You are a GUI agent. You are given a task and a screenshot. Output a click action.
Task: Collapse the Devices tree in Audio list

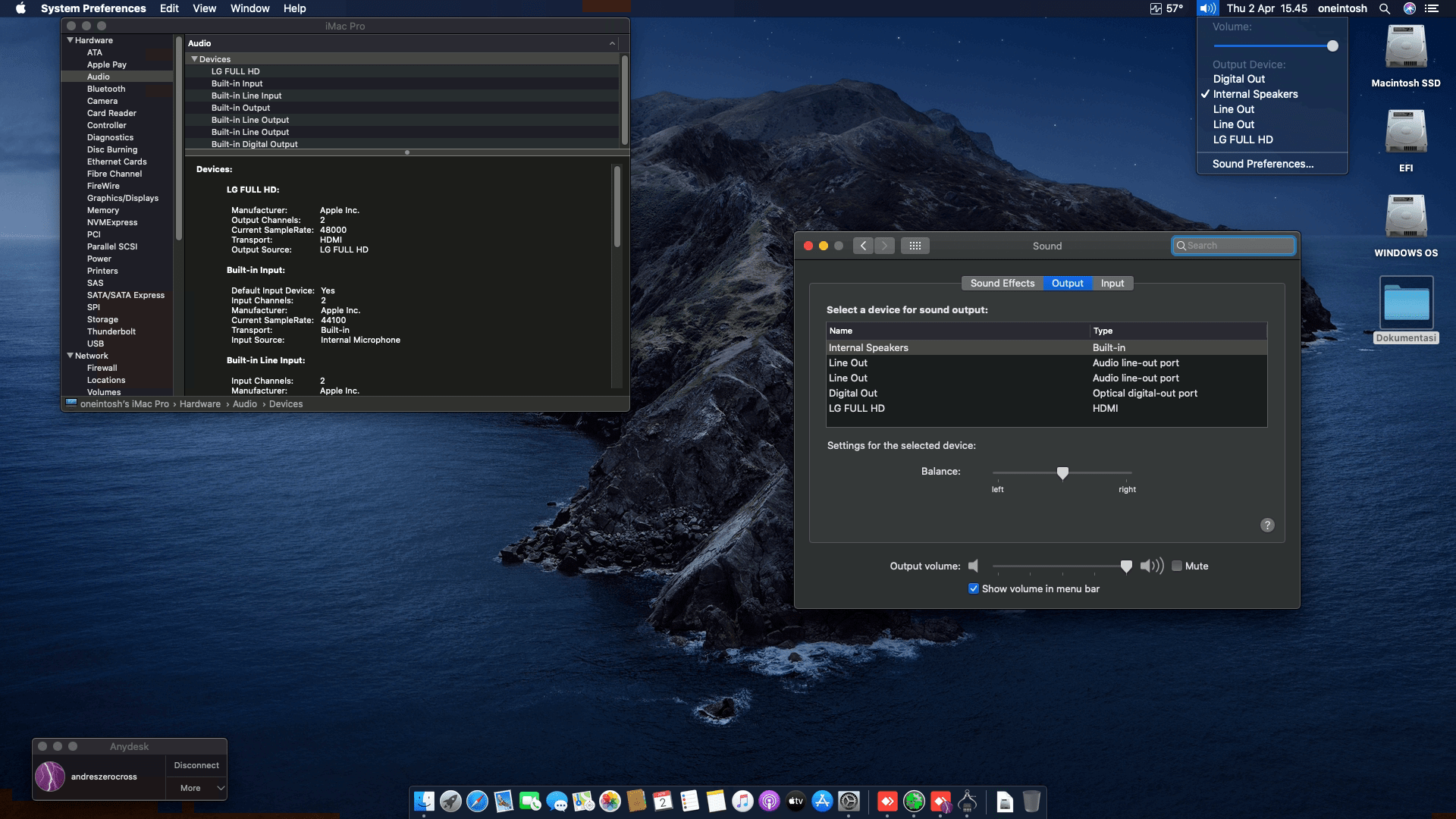point(194,59)
